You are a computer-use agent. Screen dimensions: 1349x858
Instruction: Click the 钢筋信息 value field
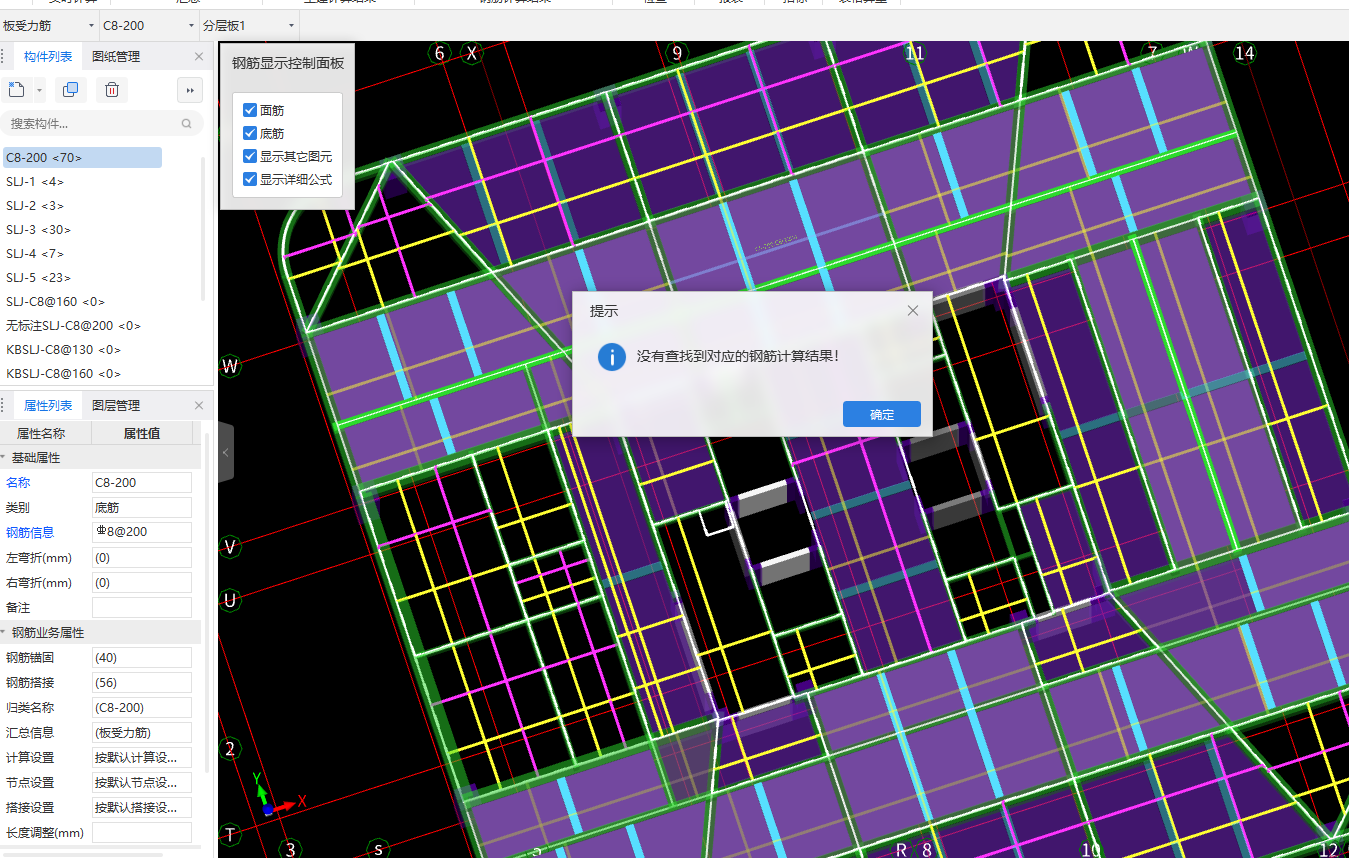pos(141,532)
